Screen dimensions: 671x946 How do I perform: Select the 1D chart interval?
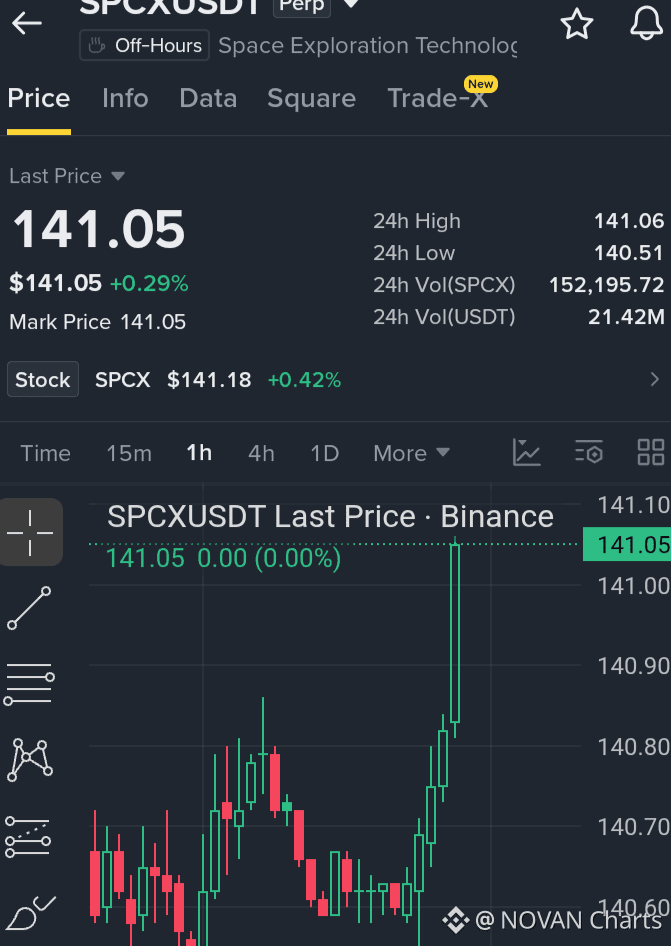click(325, 453)
